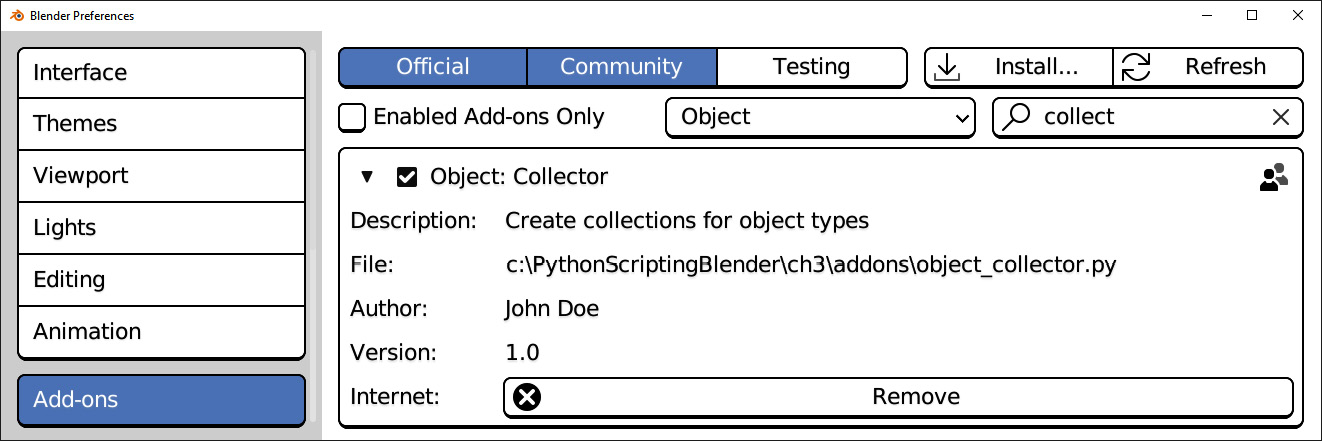This screenshot has height=441, width=1322.
Task: Toggle the Community add-ons filter
Action: point(621,67)
